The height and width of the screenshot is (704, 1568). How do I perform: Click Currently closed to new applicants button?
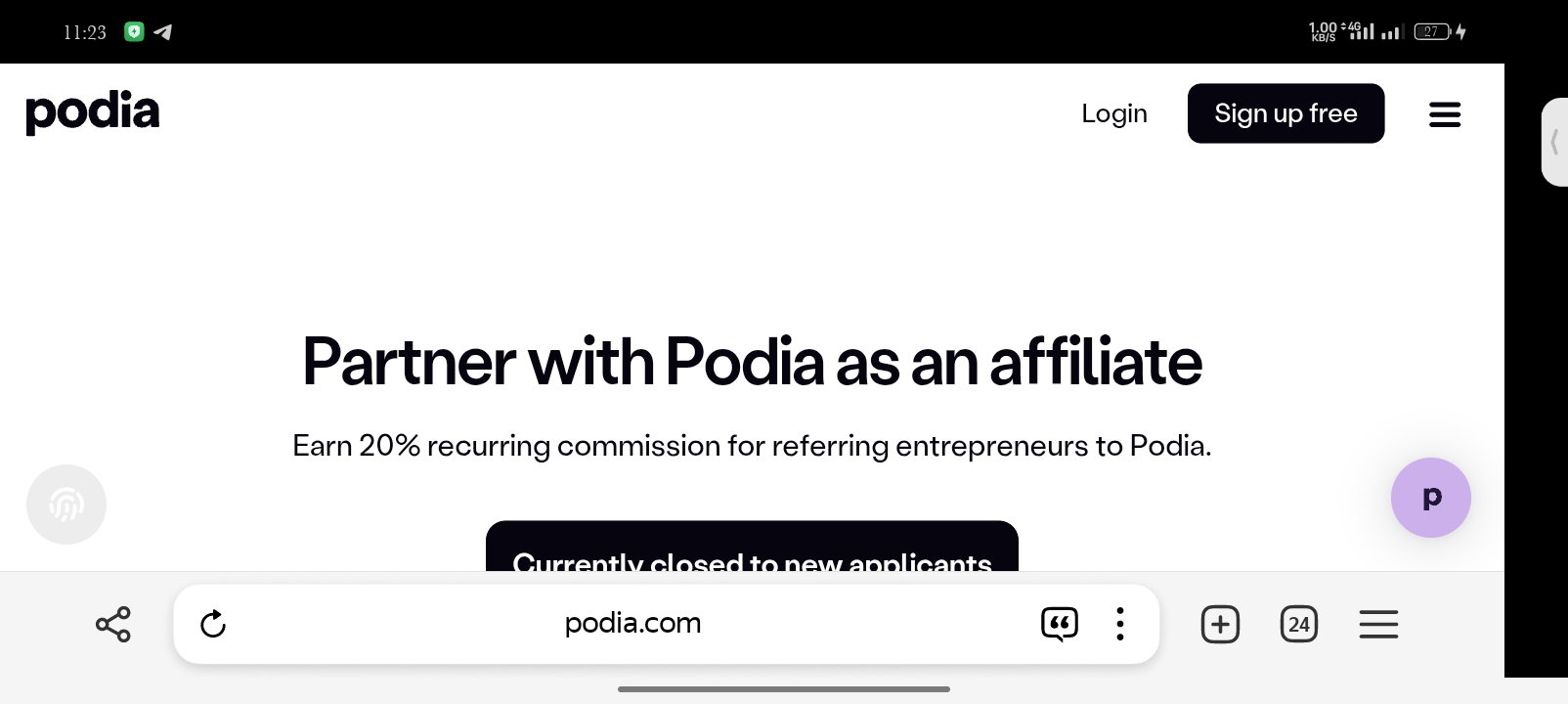point(752,547)
